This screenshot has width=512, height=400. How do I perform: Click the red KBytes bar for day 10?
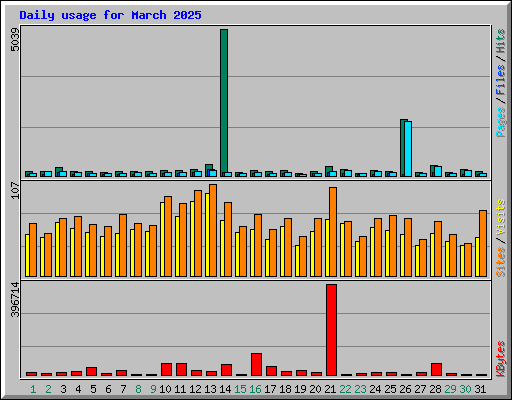pyautogui.click(x=166, y=369)
